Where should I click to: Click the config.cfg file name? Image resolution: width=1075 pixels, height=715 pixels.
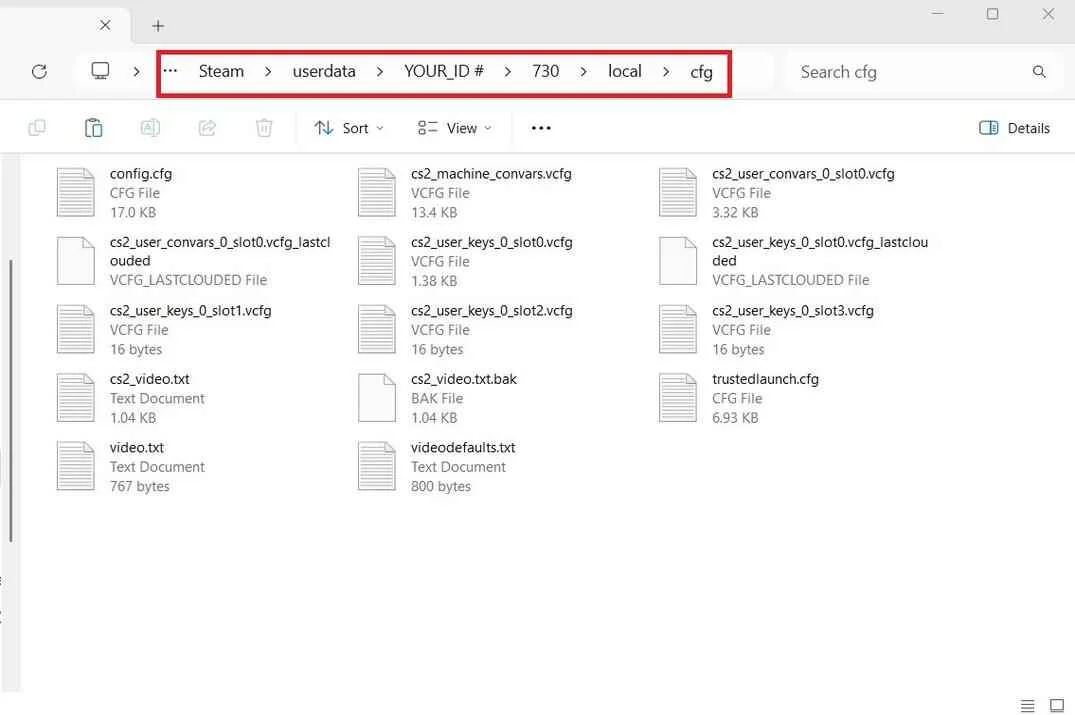click(141, 174)
